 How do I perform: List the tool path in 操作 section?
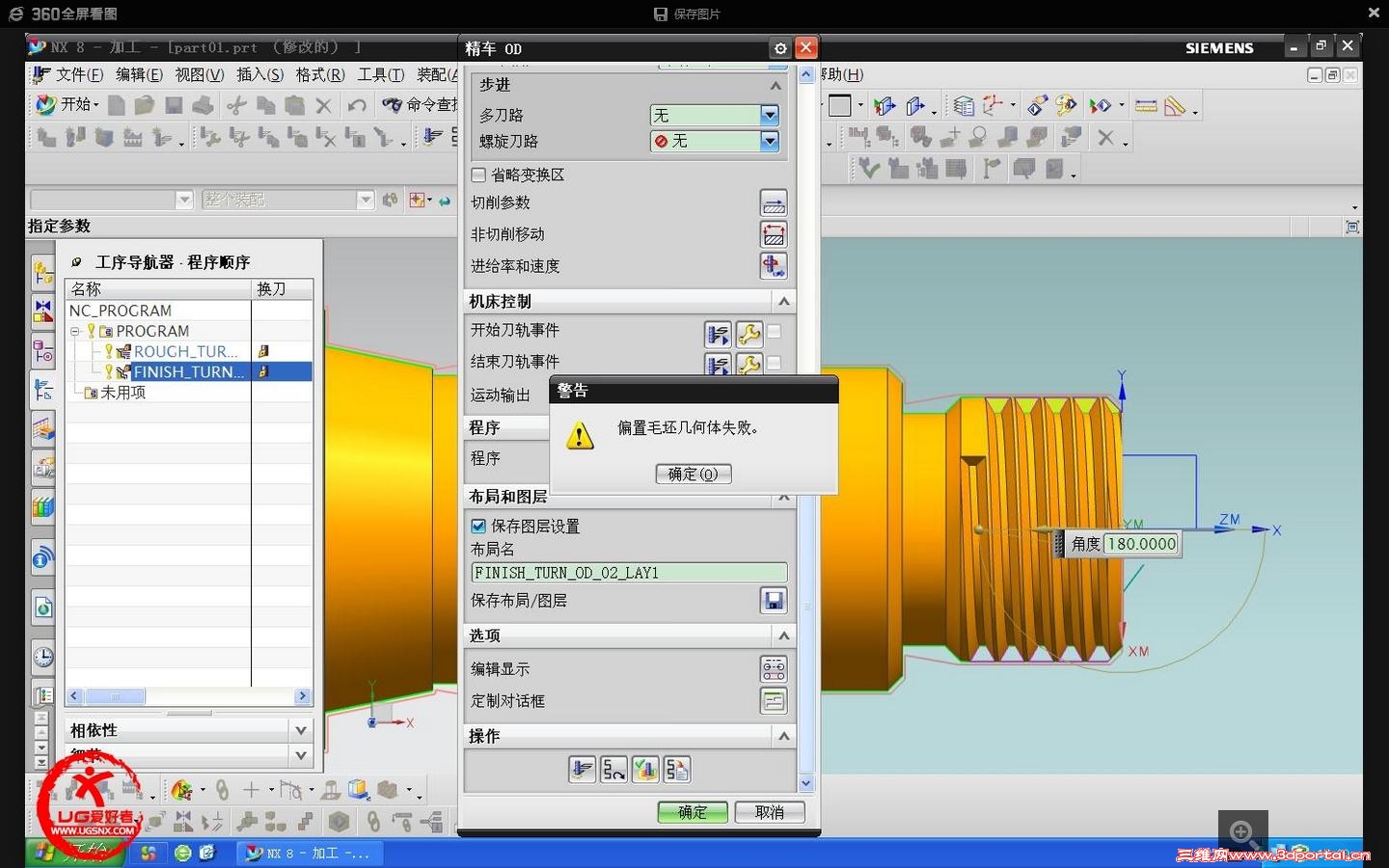point(677,770)
